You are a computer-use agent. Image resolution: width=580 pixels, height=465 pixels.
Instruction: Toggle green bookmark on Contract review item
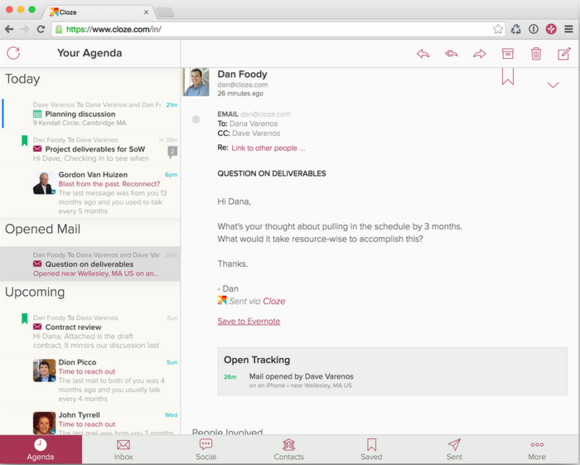(24, 319)
